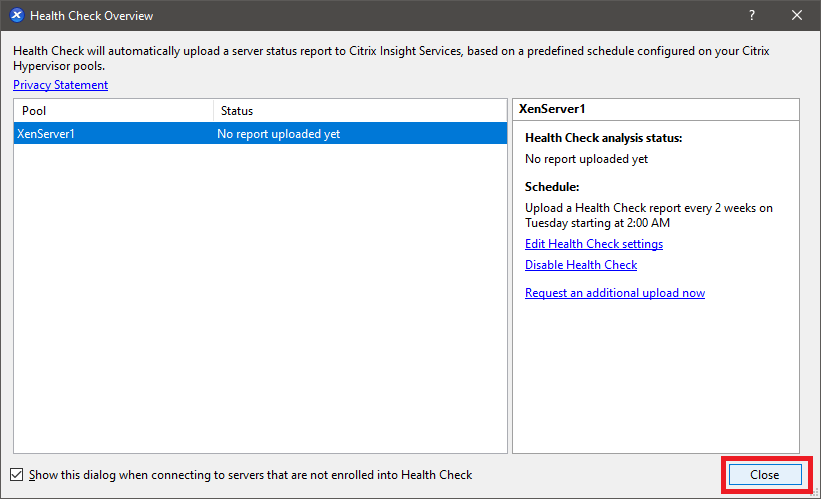Click the Disable Health Check link
Image resolution: width=821 pixels, height=499 pixels.
[x=581, y=265]
